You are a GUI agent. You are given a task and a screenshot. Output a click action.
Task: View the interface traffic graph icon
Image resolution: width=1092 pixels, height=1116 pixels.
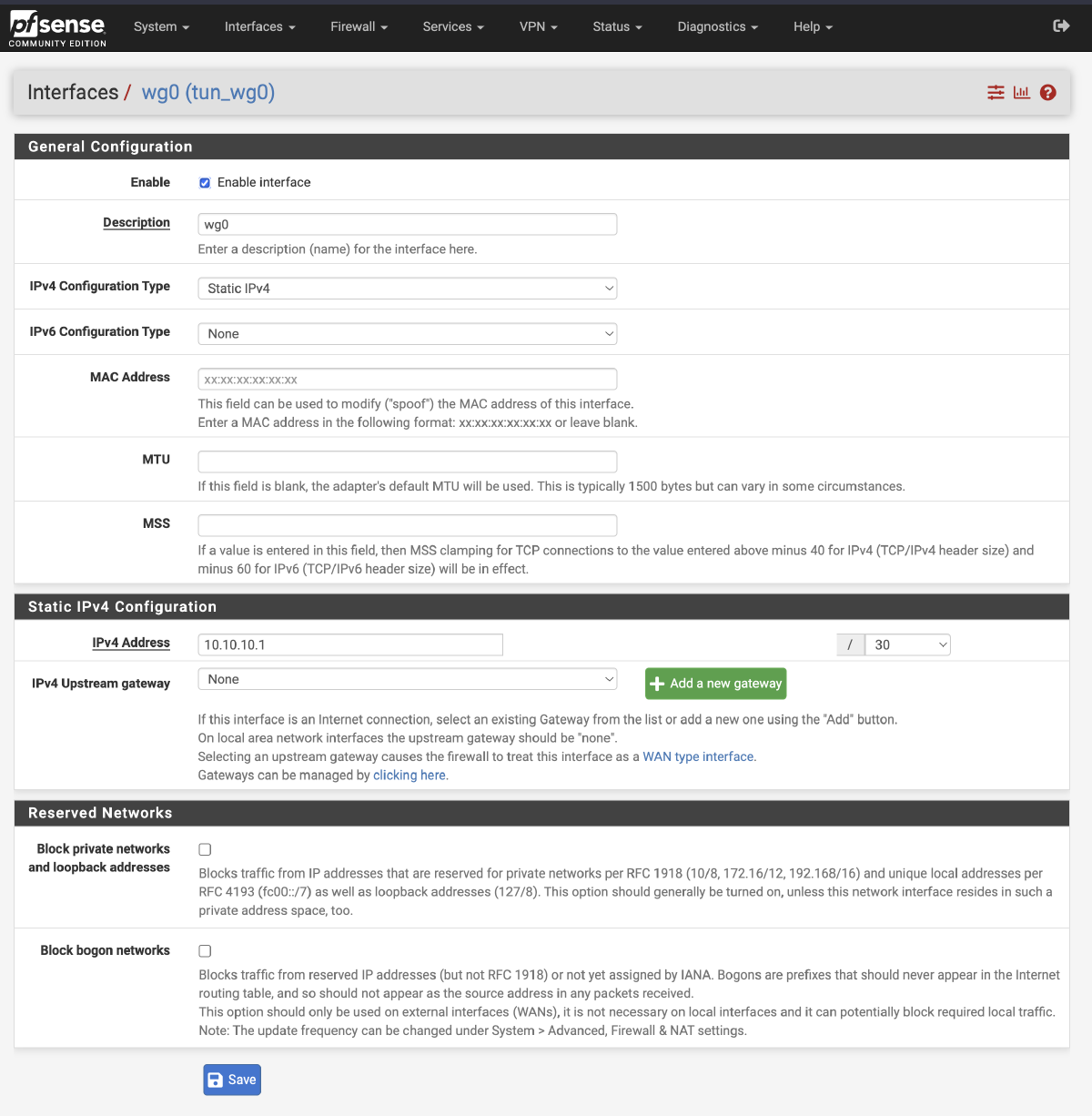point(1021,92)
